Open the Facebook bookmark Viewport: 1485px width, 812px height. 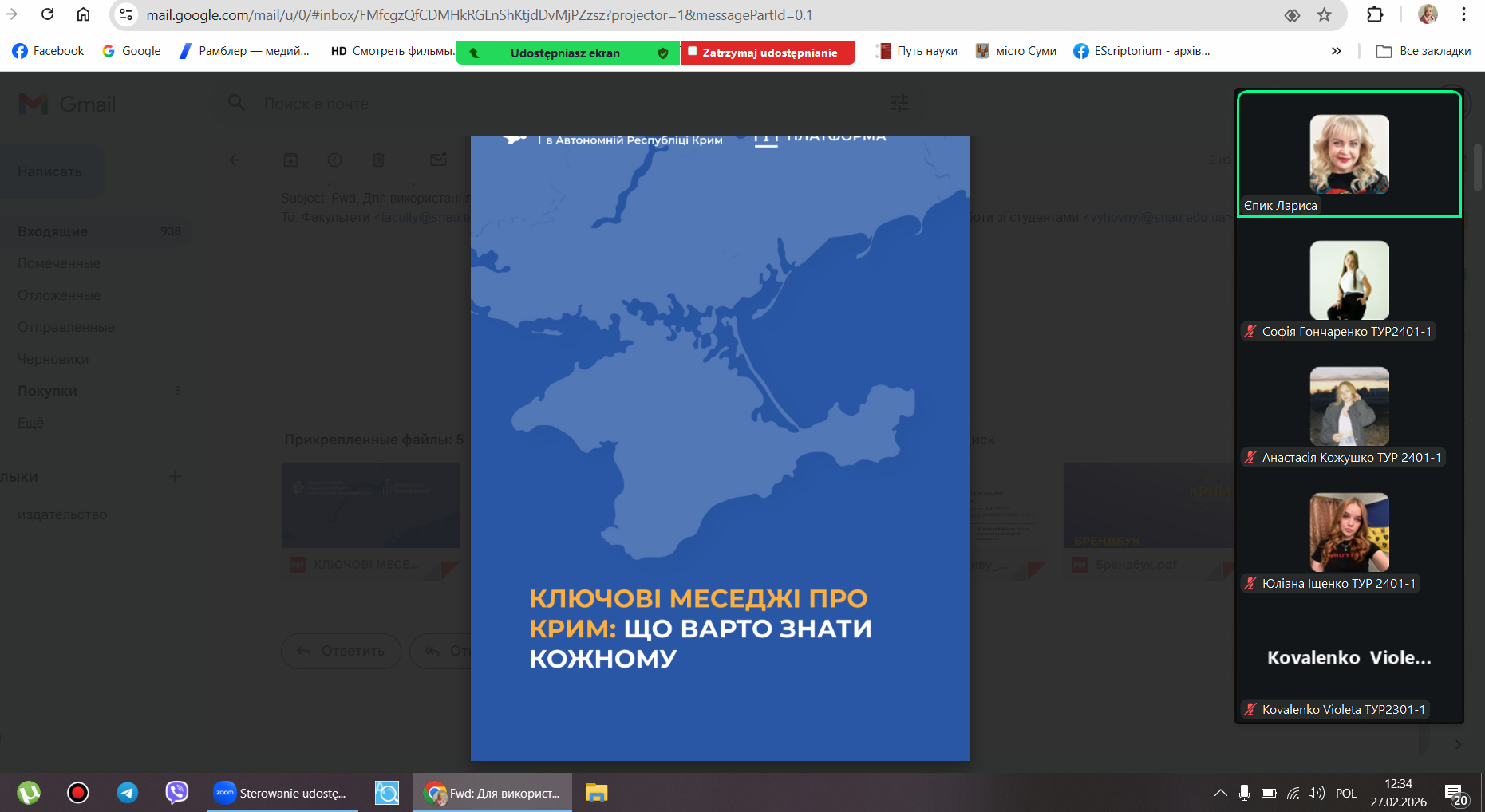(48, 51)
